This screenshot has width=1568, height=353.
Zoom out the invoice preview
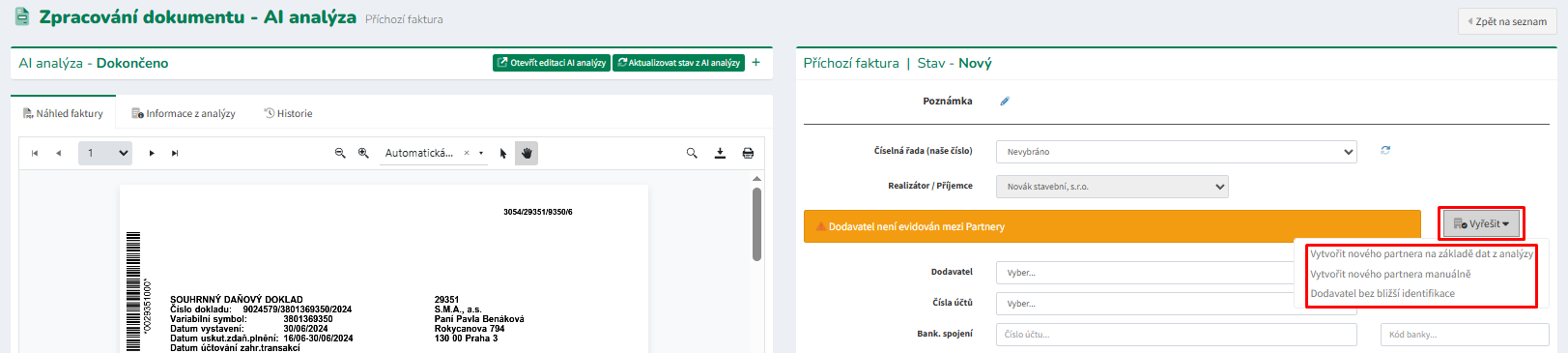tap(340, 153)
